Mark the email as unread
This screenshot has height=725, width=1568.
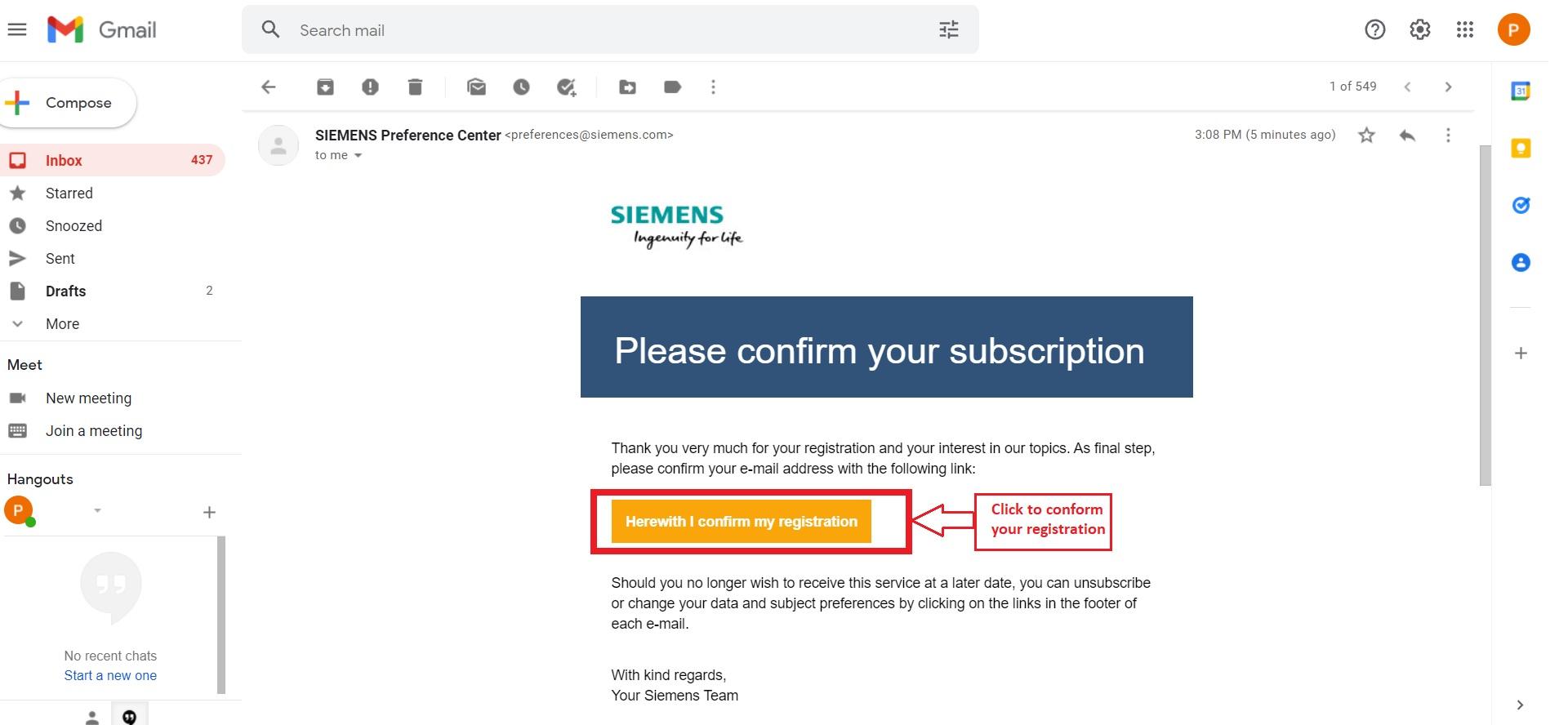[476, 87]
